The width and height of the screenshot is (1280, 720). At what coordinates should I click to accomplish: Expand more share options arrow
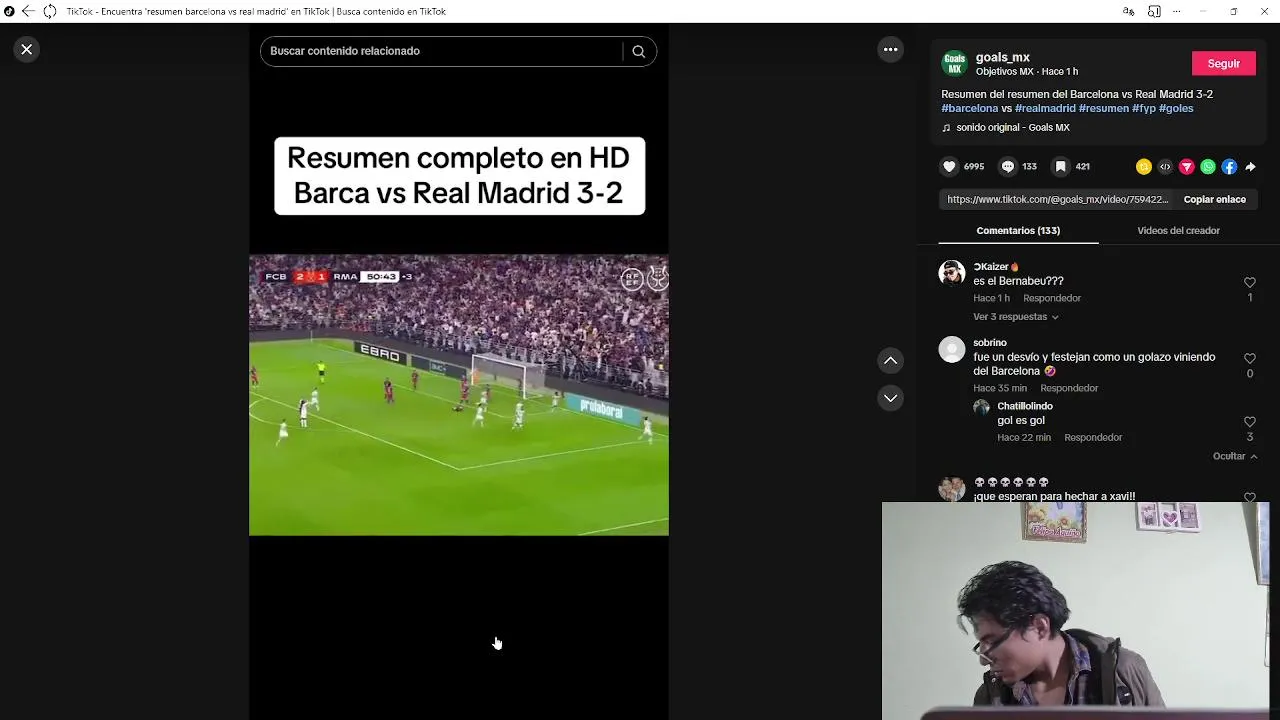pyautogui.click(x=1250, y=167)
